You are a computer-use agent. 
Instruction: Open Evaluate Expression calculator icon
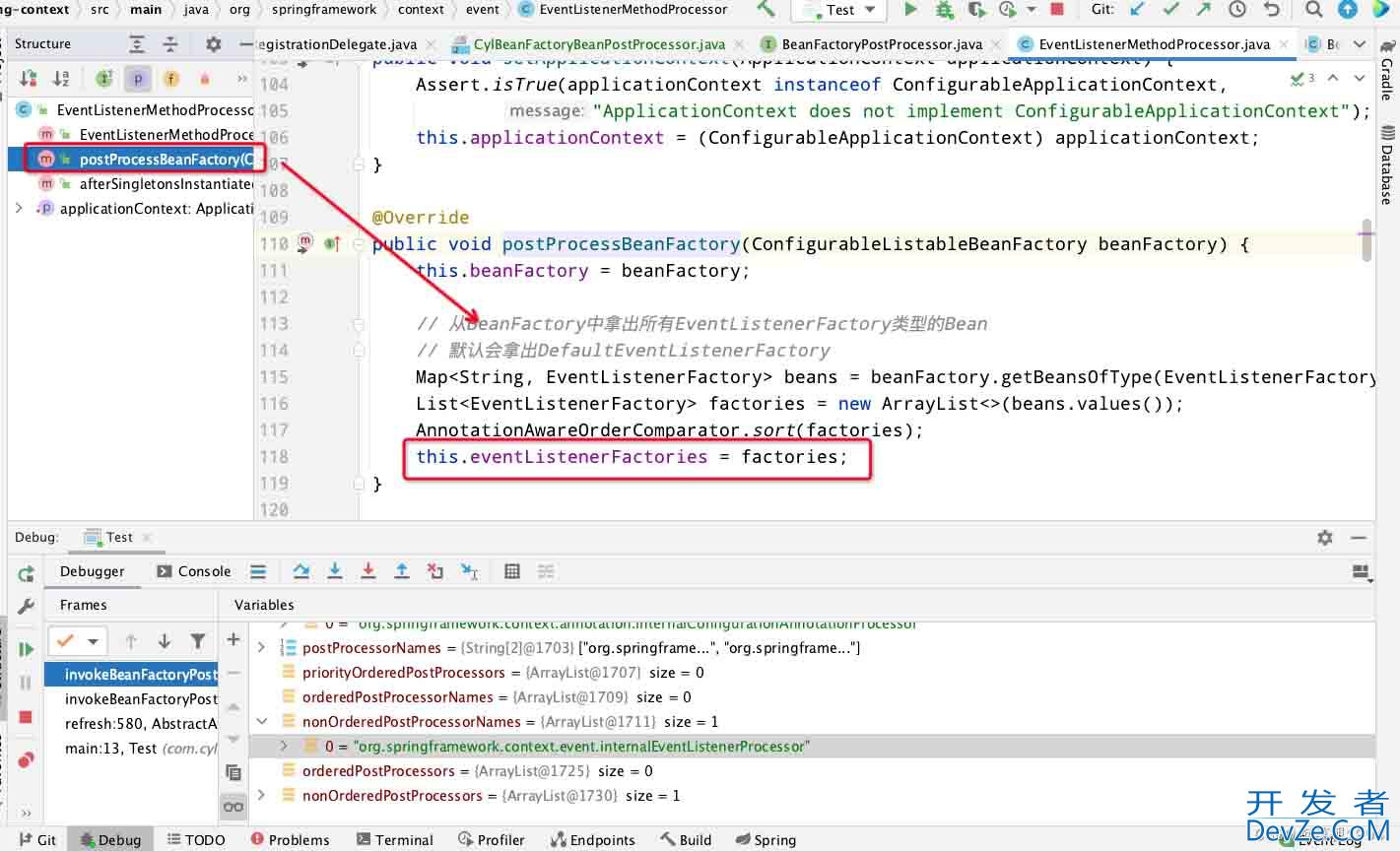[x=512, y=571]
